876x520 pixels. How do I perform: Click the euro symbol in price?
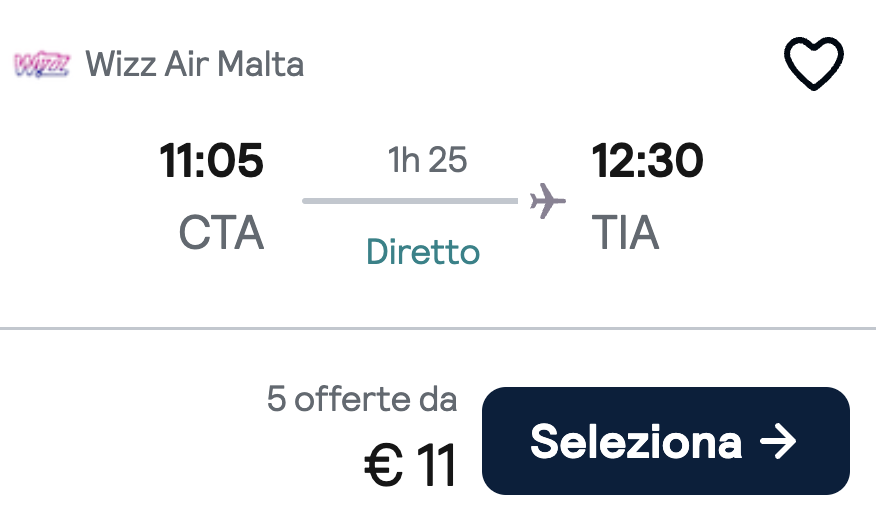[383, 465]
